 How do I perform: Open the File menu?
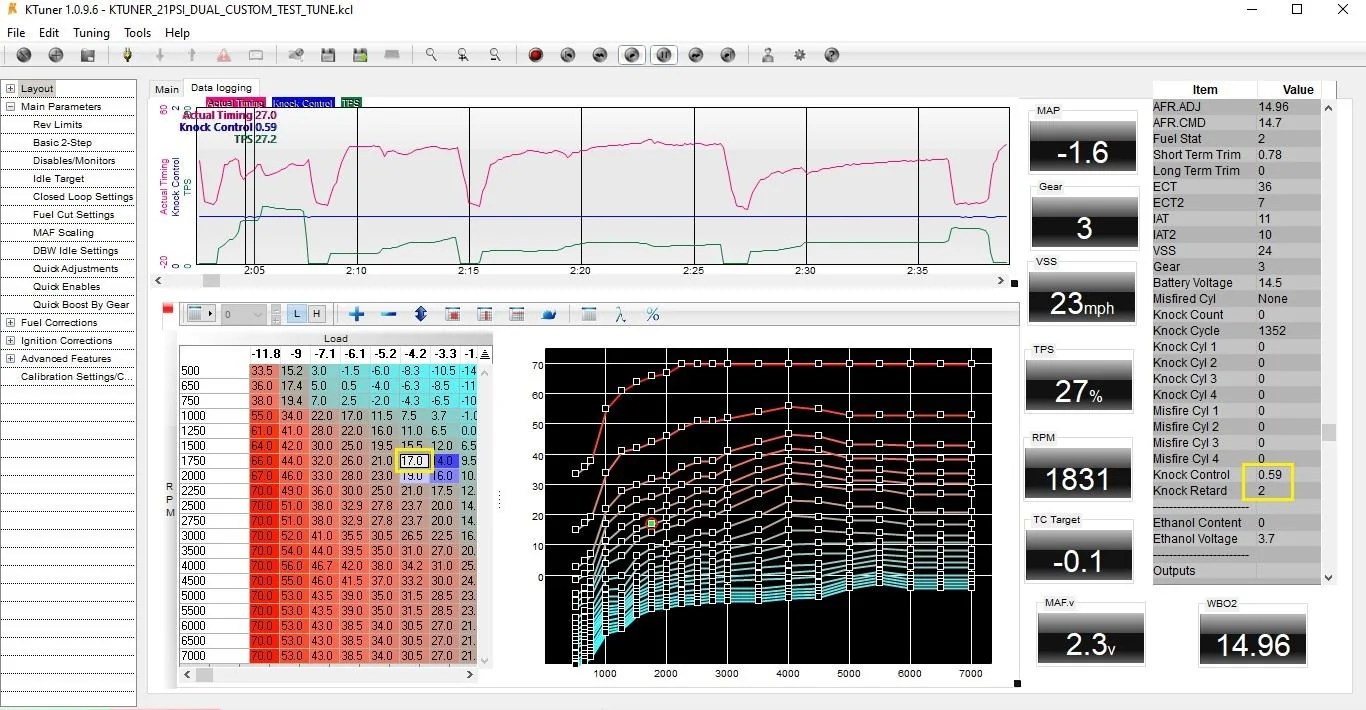click(15, 33)
